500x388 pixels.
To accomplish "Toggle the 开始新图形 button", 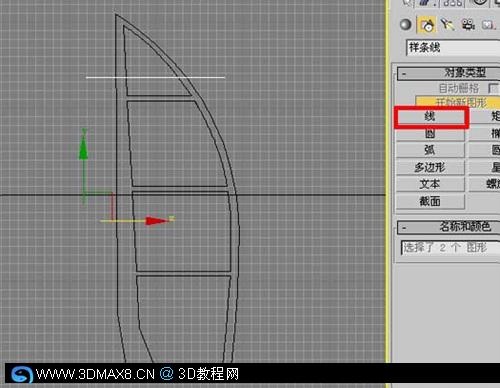I will (458, 102).
